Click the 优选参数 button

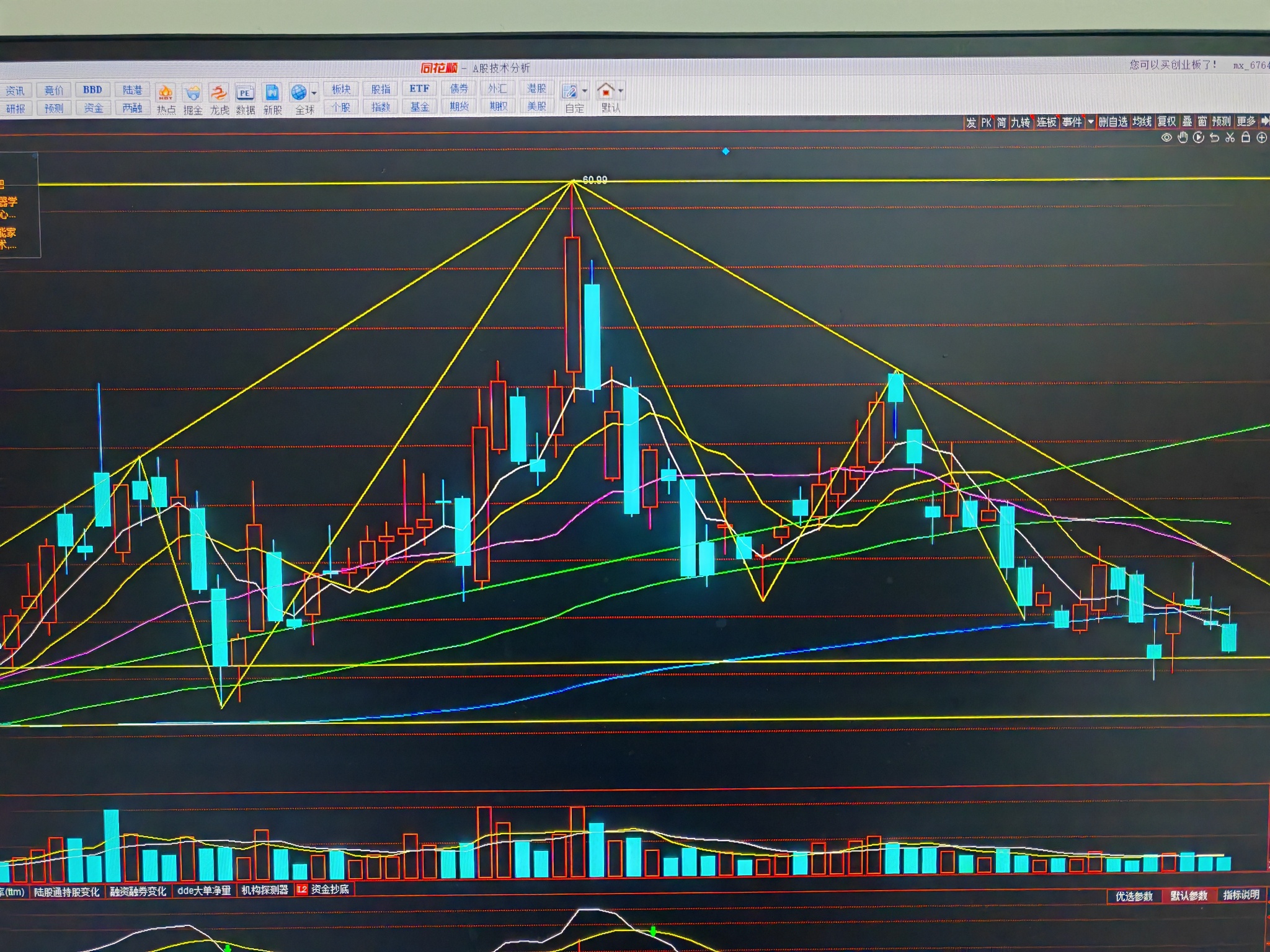1134,896
